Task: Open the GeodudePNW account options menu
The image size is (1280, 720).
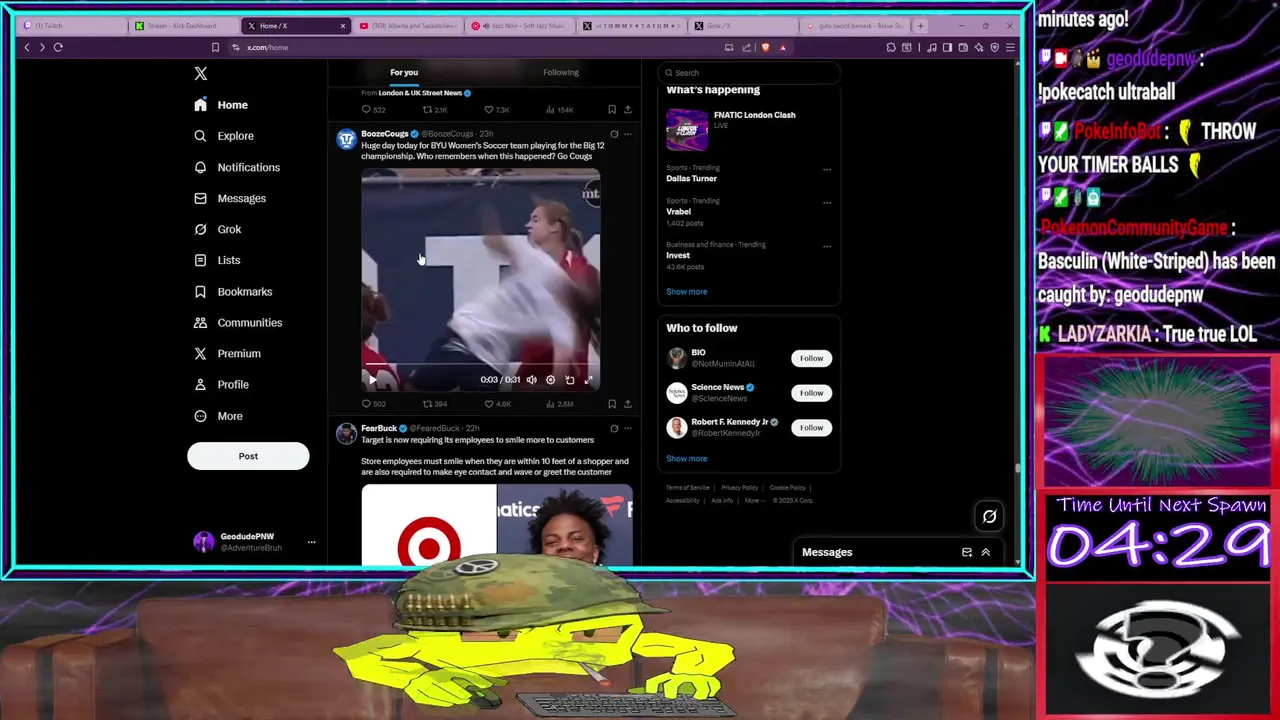Action: click(x=311, y=542)
